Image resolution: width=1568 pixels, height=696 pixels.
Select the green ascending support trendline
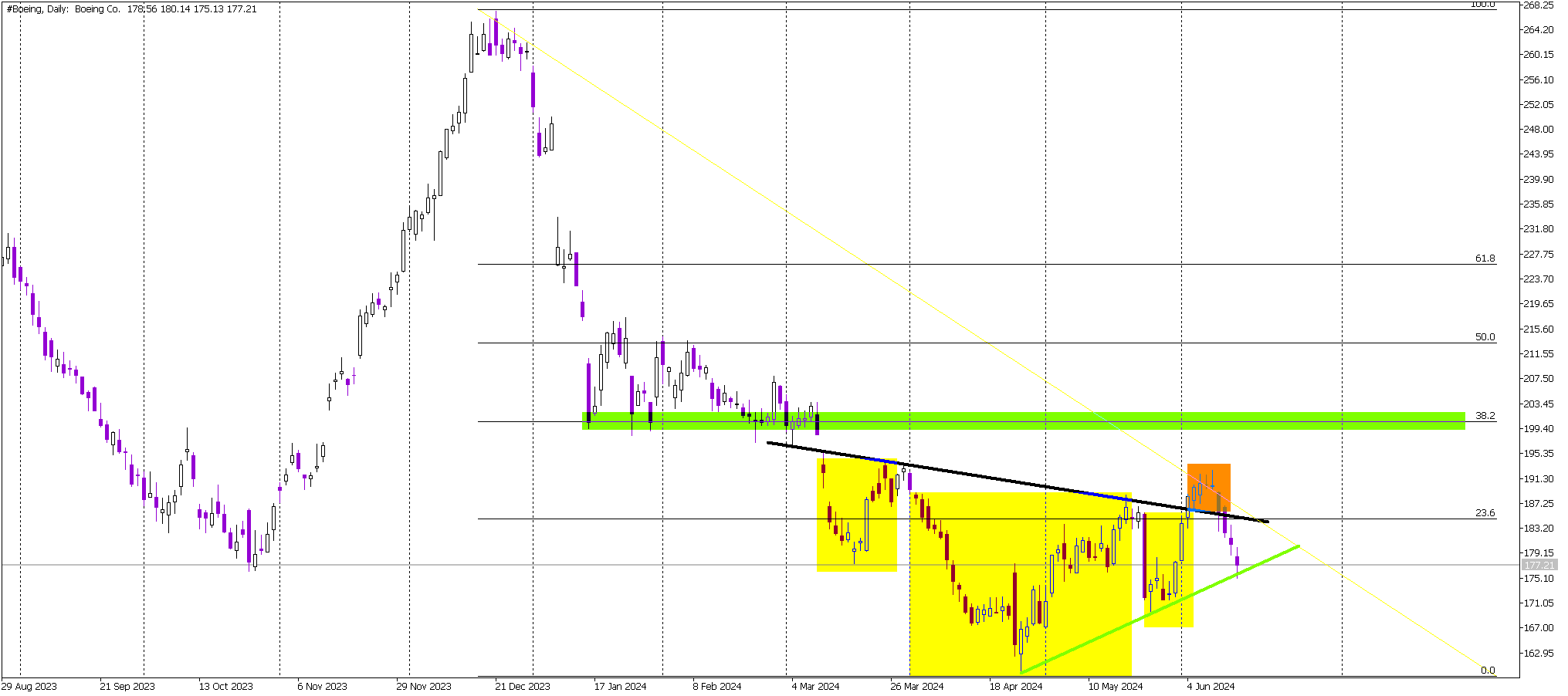click(1160, 610)
